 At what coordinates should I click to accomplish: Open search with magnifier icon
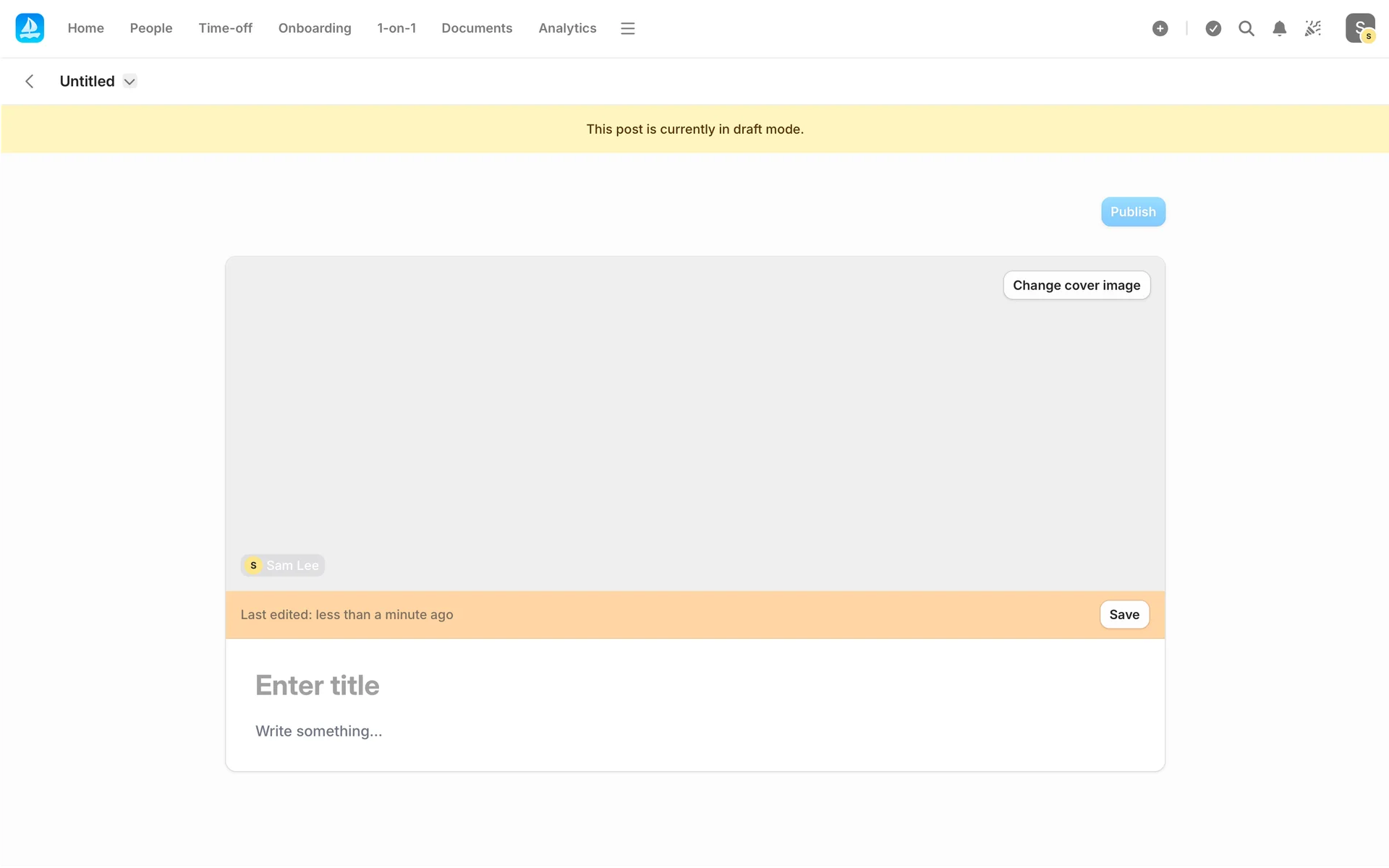click(1246, 28)
